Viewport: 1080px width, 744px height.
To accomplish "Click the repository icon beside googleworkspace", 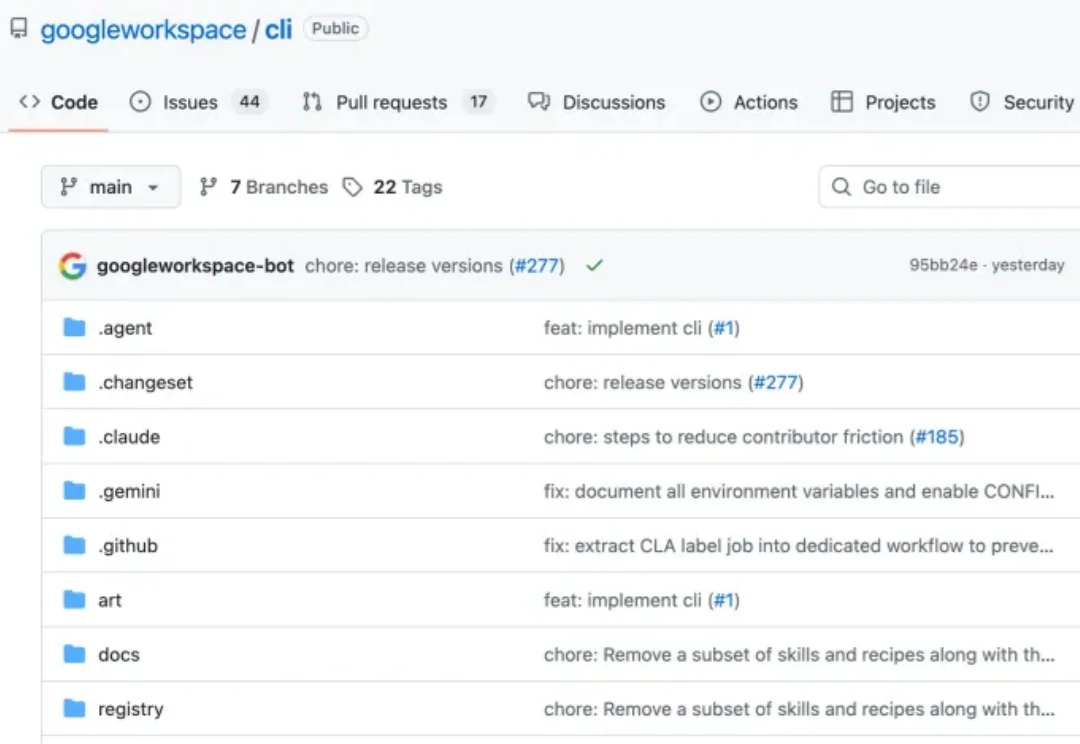I will coord(19,29).
